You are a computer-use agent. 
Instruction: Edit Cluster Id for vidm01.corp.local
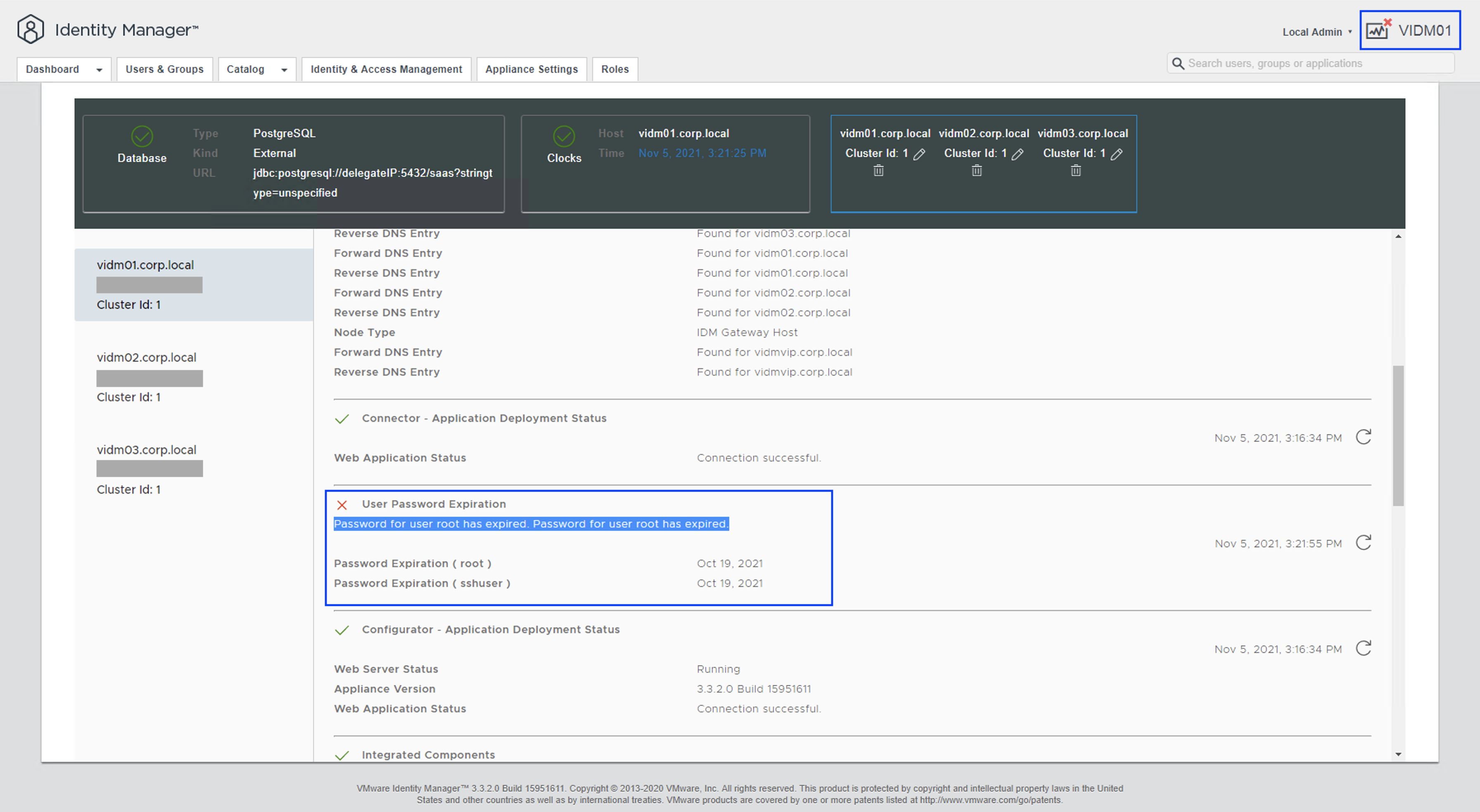pos(919,154)
